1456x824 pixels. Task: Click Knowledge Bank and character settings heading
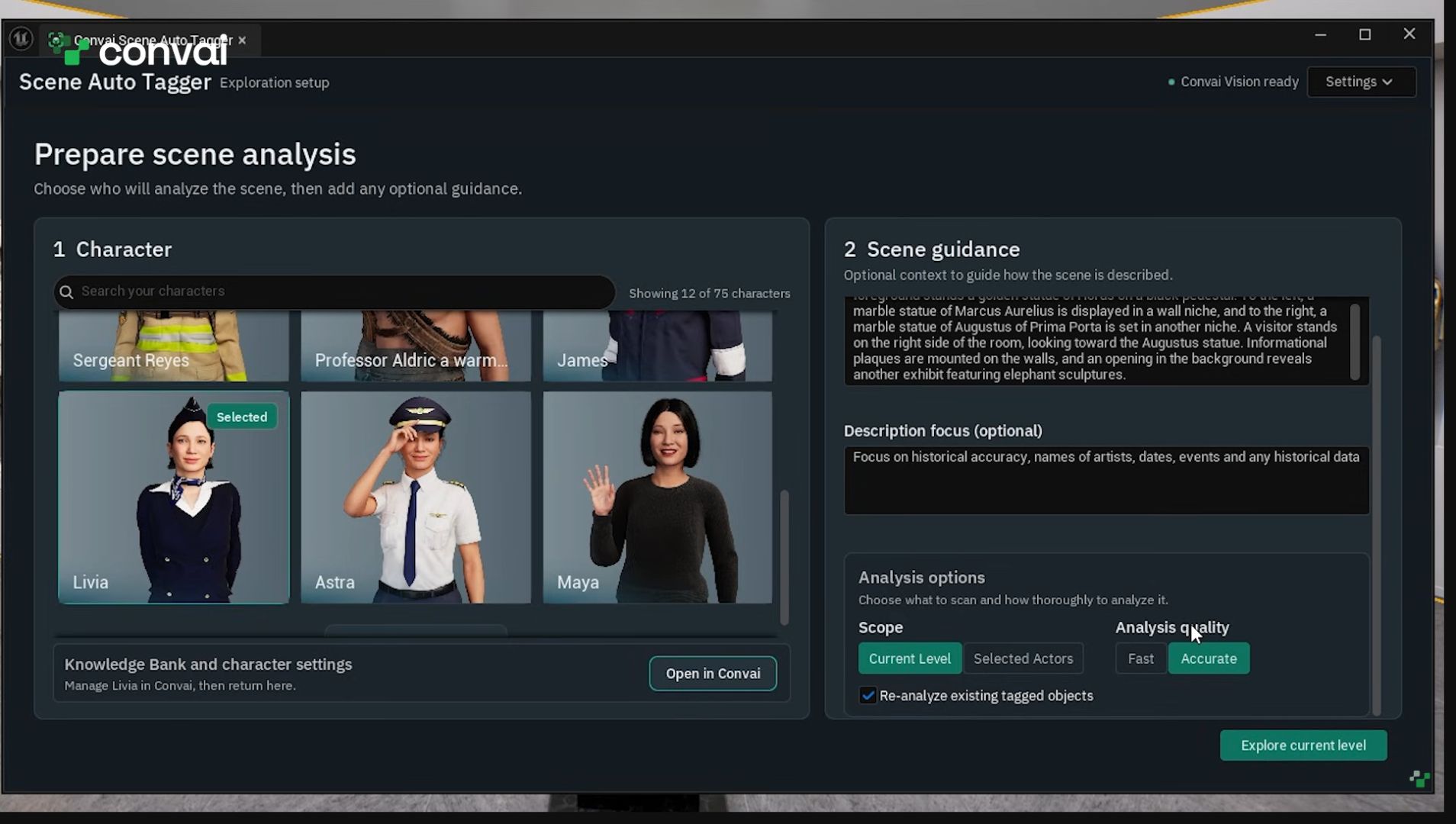[208, 665]
